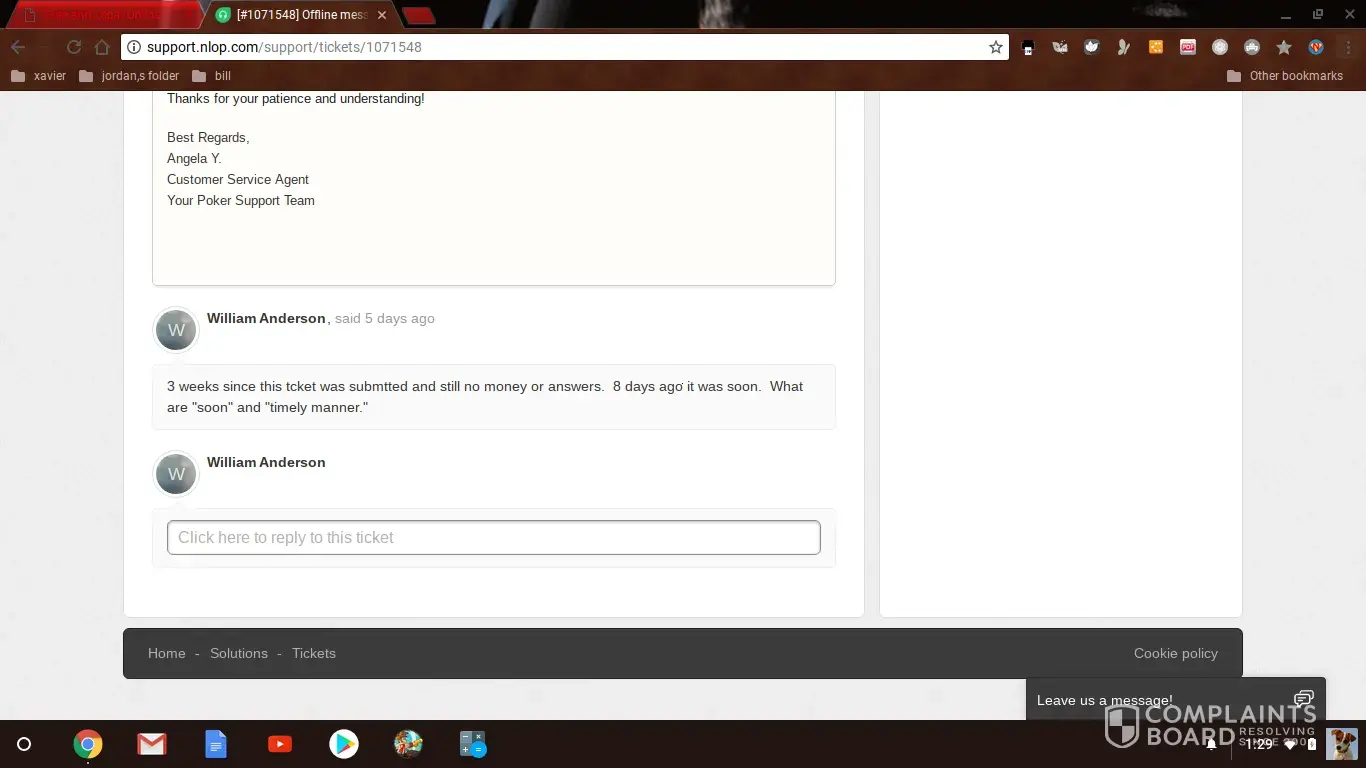
Task: Open the printer extension icon
Action: (1027, 47)
